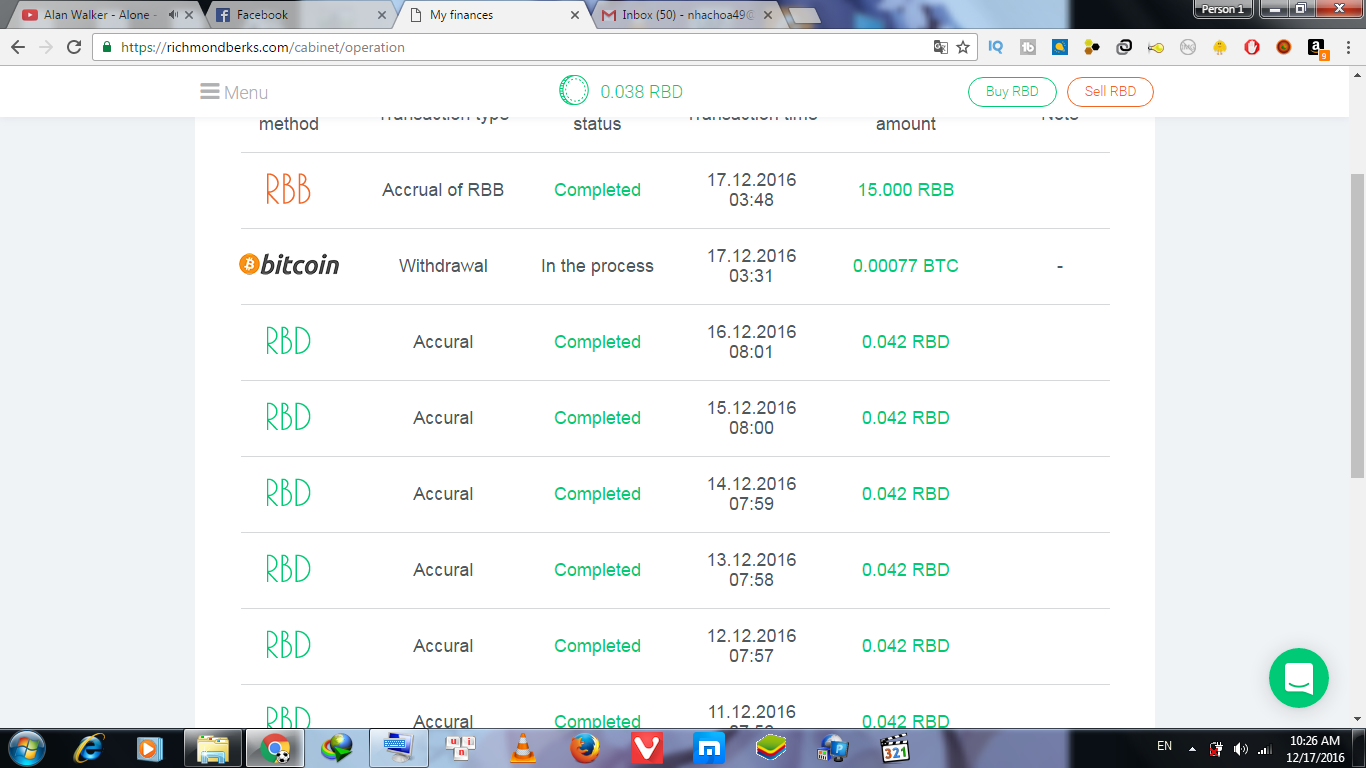Viewport: 1366px width, 768px height.
Task: Click the 0.038 RBD balance text
Action: (642, 92)
